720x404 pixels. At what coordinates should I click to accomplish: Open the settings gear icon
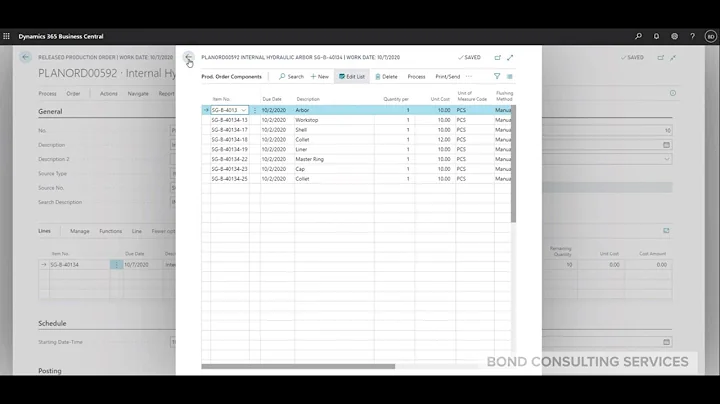click(x=674, y=36)
